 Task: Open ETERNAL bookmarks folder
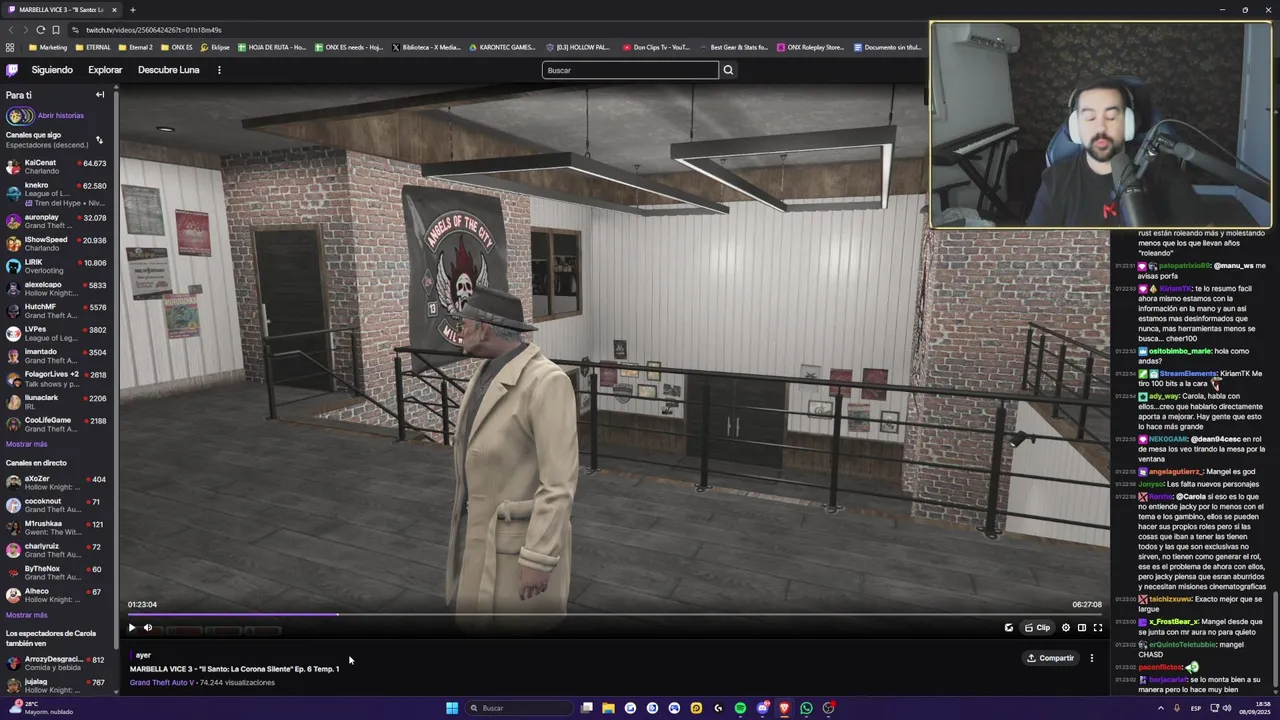(x=93, y=47)
